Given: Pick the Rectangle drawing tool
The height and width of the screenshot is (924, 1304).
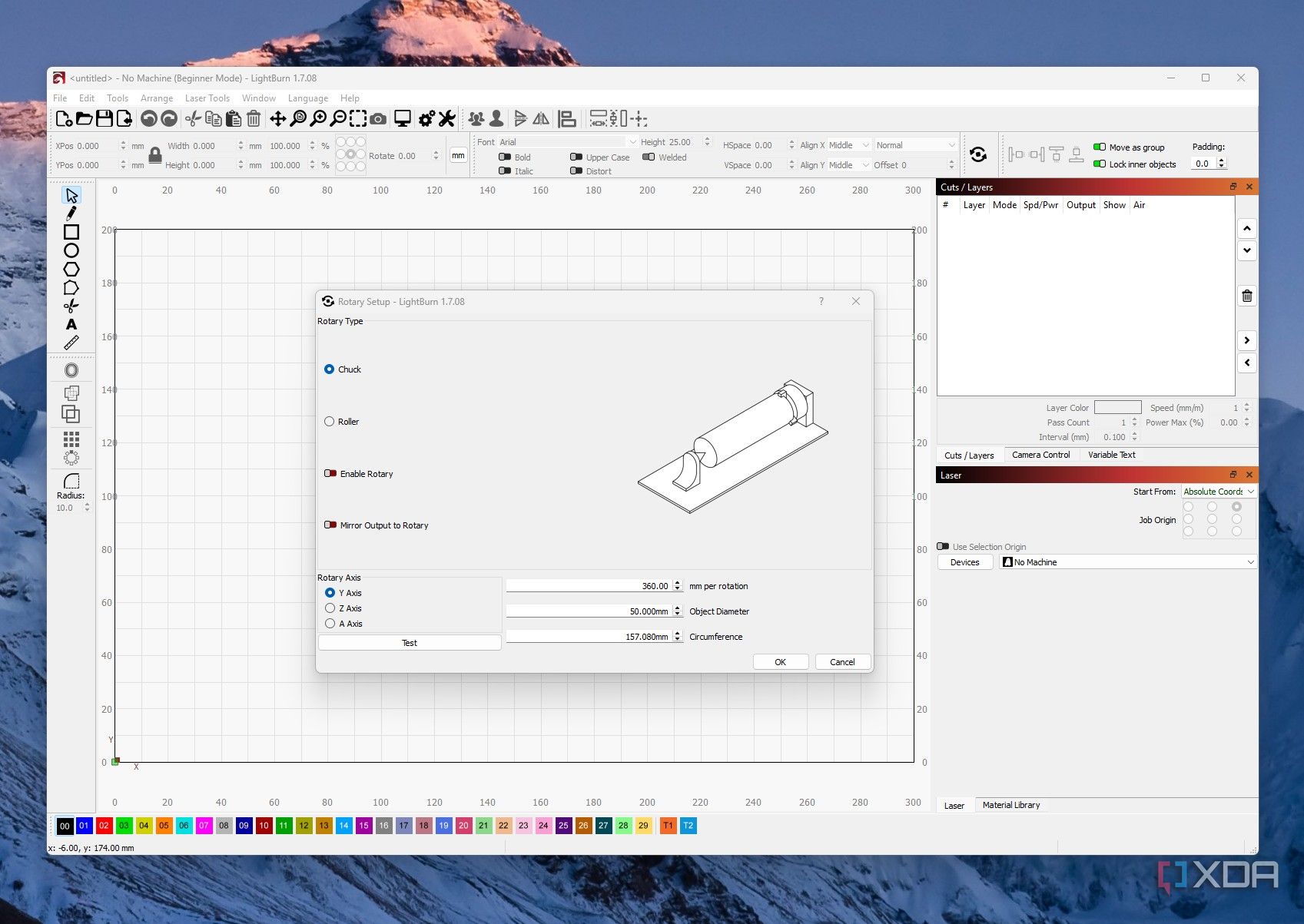Looking at the screenshot, I should pos(71,232).
